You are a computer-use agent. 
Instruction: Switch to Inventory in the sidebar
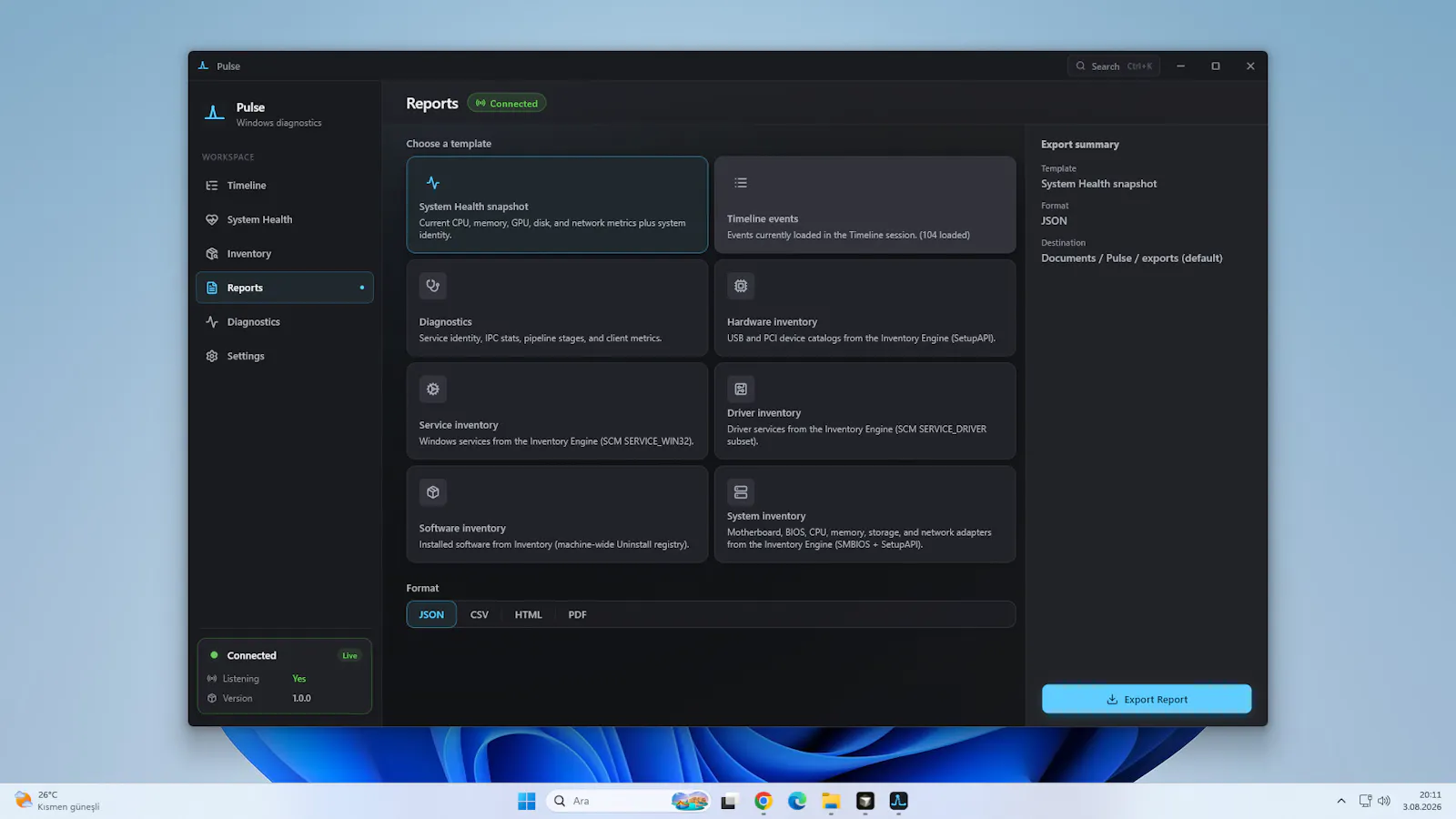[285, 254]
